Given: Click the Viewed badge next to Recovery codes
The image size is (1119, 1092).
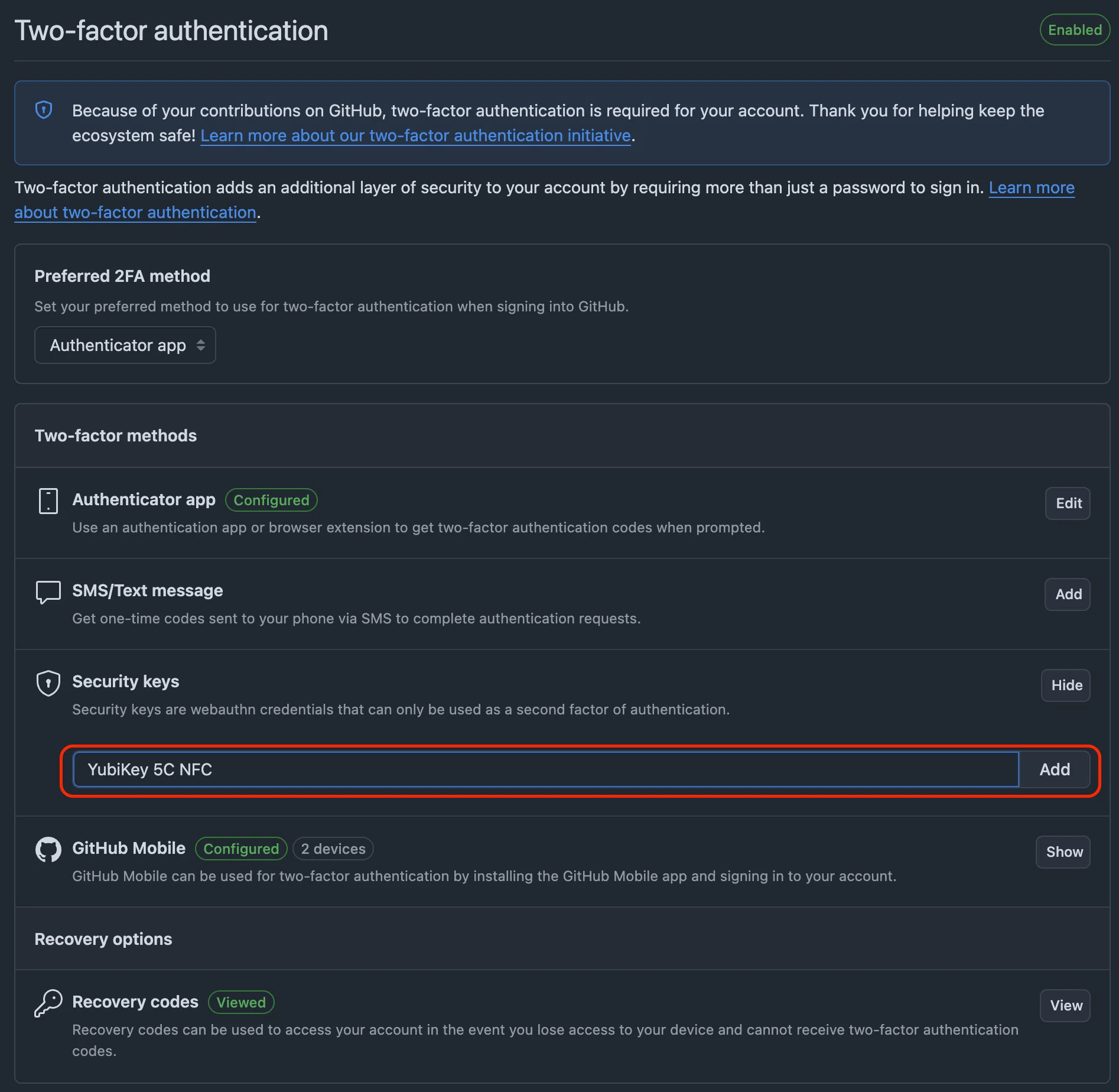Looking at the screenshot, I should [241, 1002].
